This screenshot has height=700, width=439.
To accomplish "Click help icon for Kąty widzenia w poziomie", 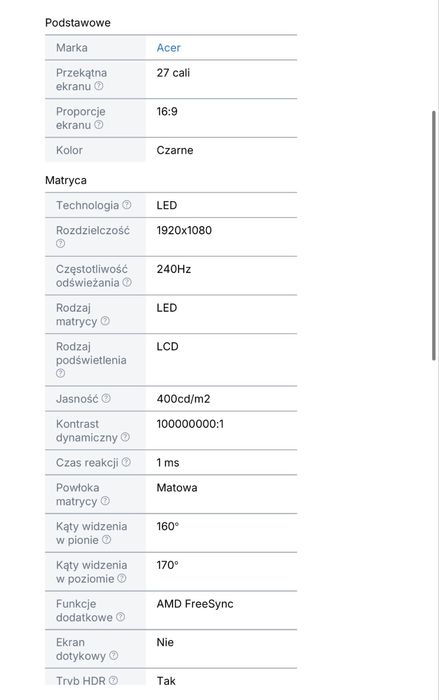I will [x=121, y=578].
